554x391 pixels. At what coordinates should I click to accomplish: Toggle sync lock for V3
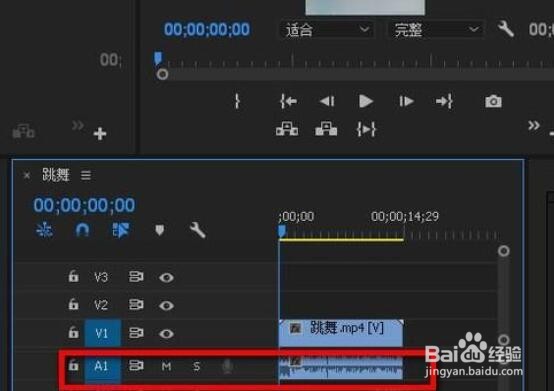pyautogui.click(x=136, y=277)
